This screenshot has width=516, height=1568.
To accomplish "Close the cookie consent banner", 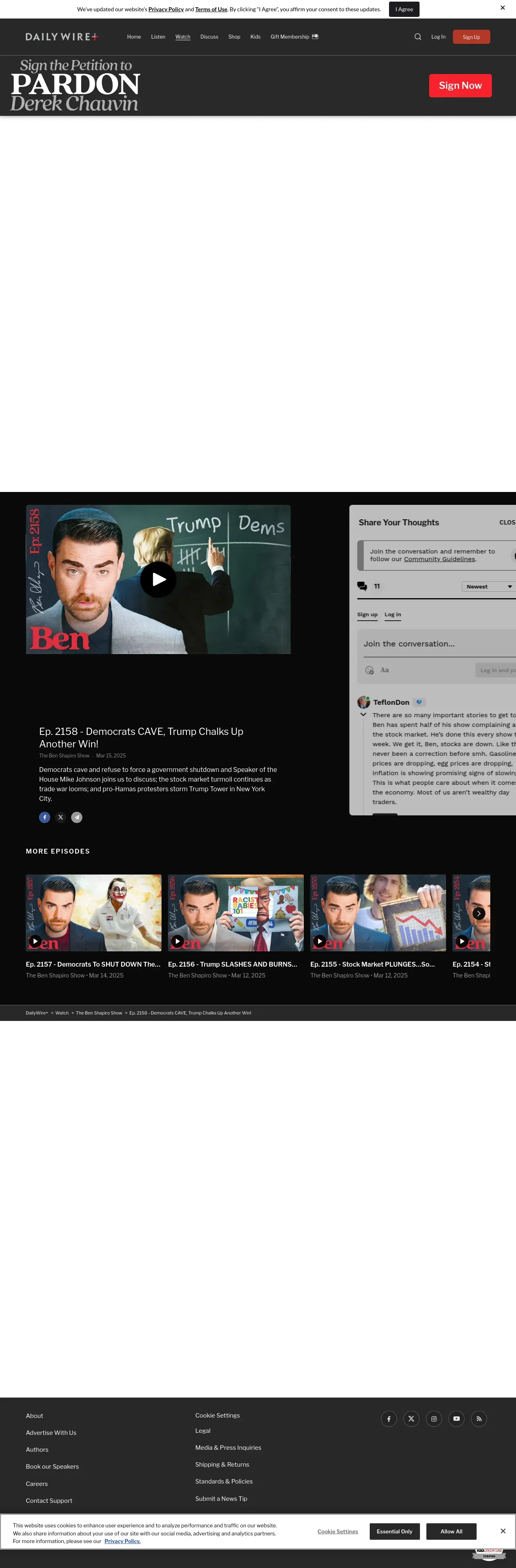I will click(503, 1531).
